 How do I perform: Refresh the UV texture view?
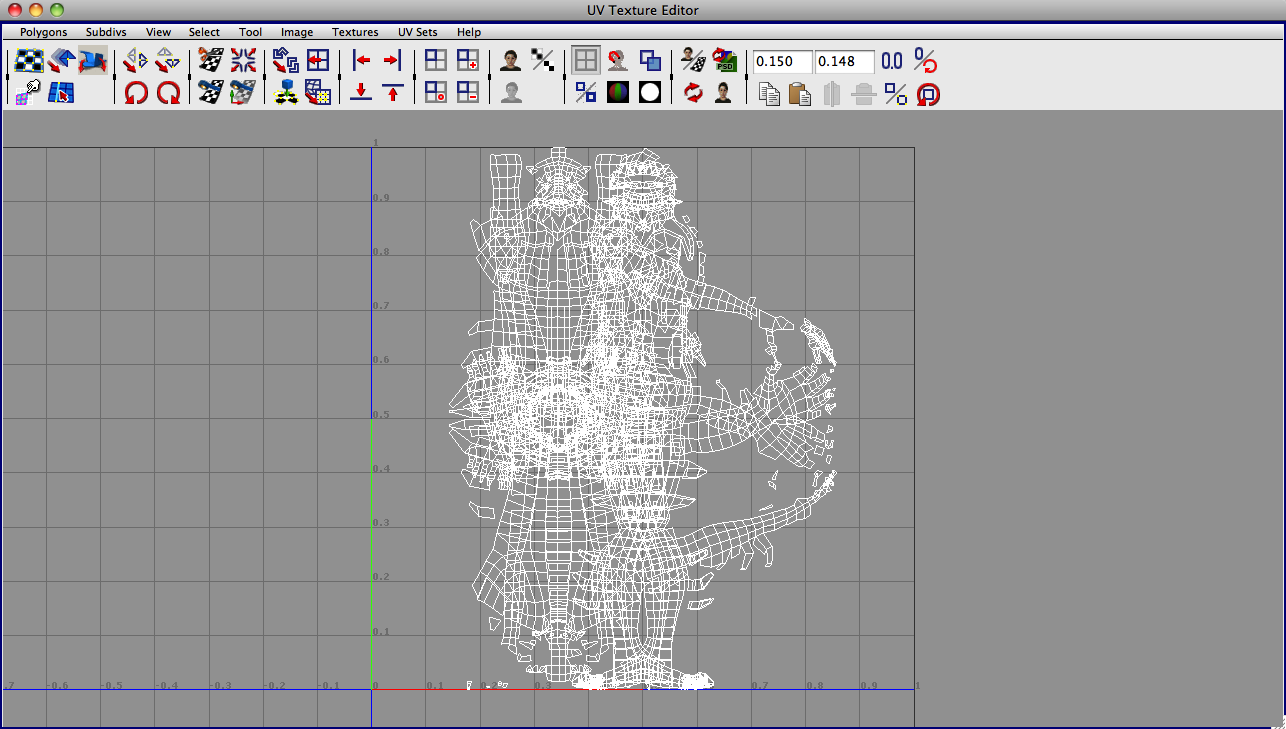click(694, 92)
